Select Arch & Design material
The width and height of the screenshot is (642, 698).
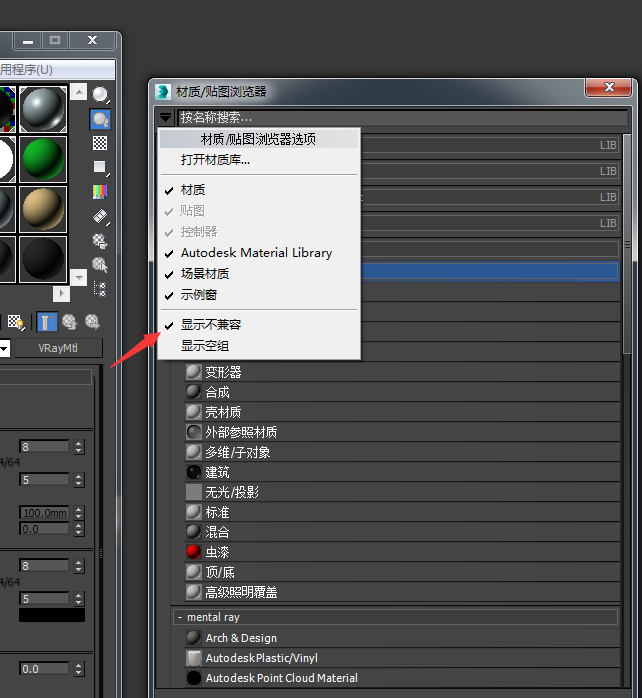click(402, 638)
